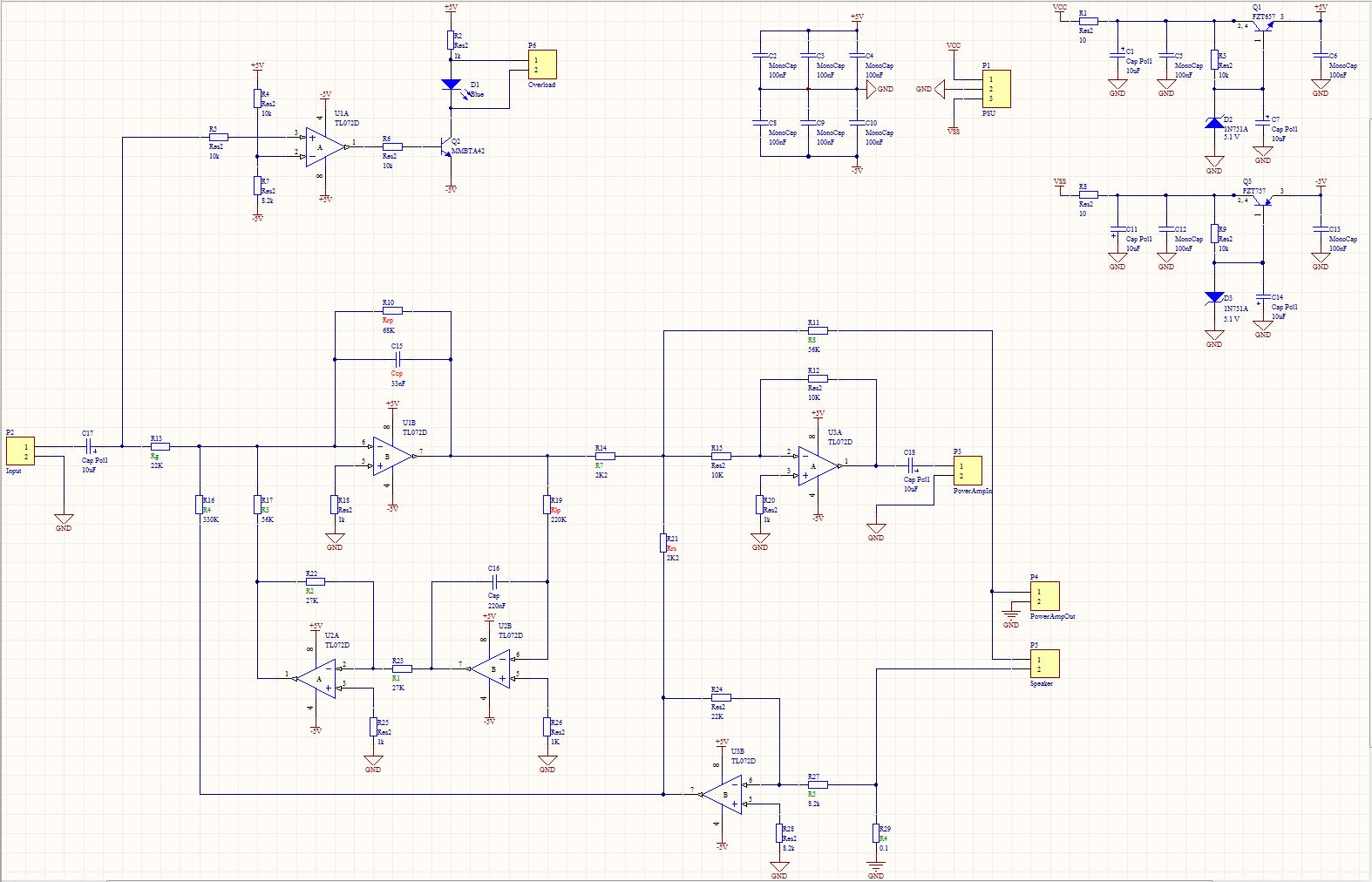Click the 'PSU' connector label
Screen dimensions: 1372x882
[988, 113]
